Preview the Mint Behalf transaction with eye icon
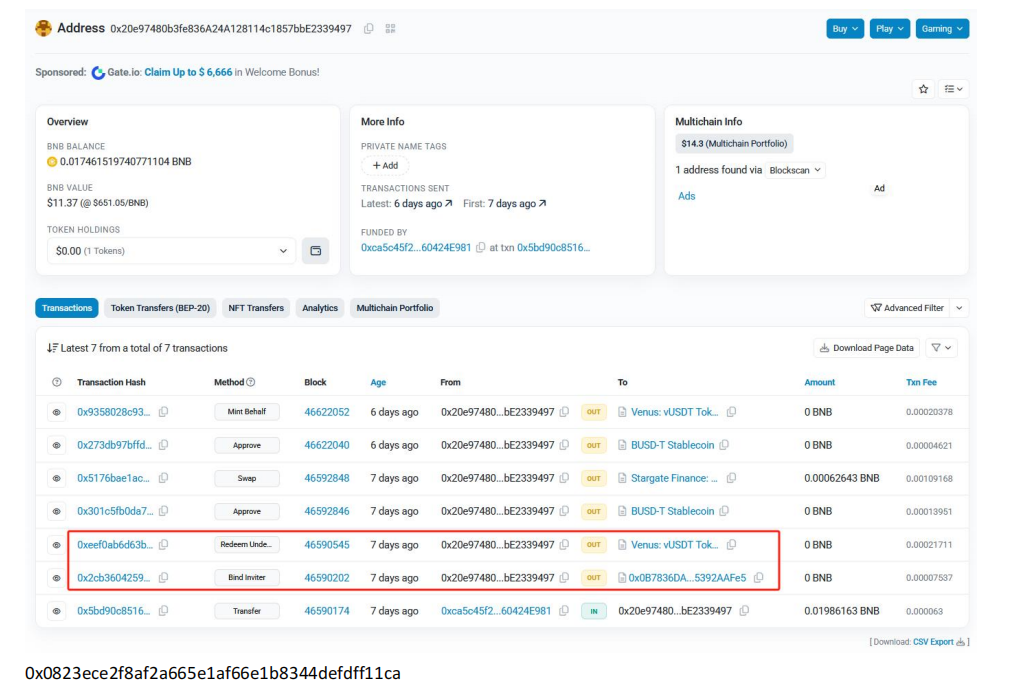The width and height of the screenshot is (1015, 686). coord(57,412)
